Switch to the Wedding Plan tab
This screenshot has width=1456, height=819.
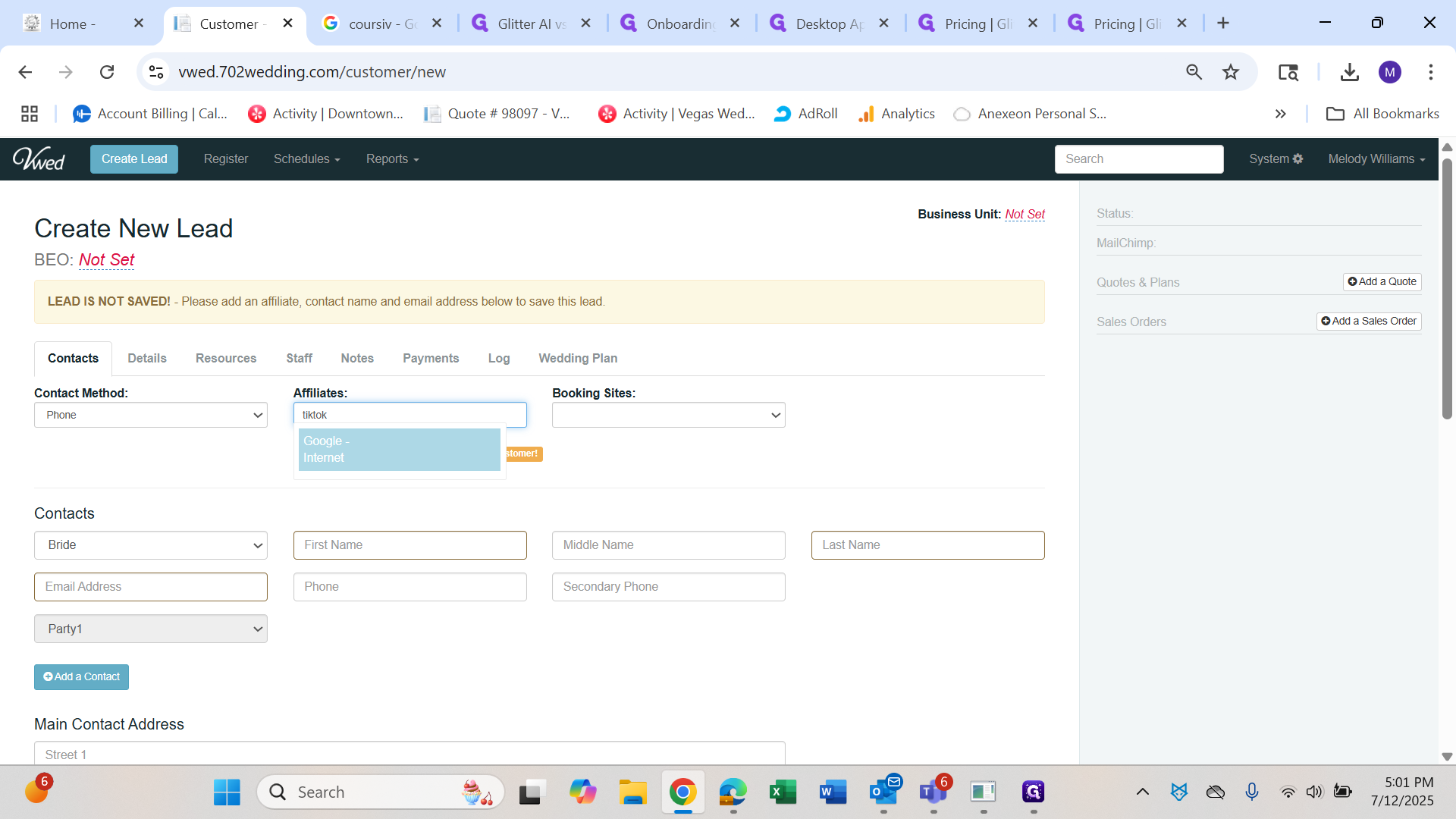577,358
